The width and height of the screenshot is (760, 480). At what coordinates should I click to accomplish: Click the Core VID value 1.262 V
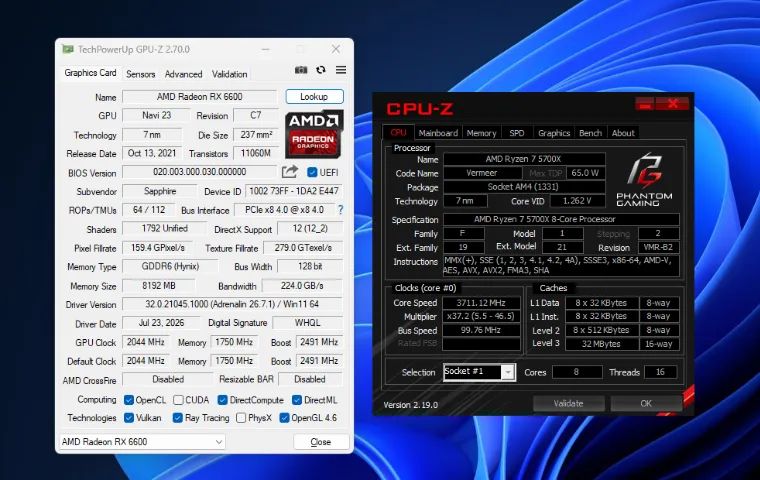[x=577, y=201]
